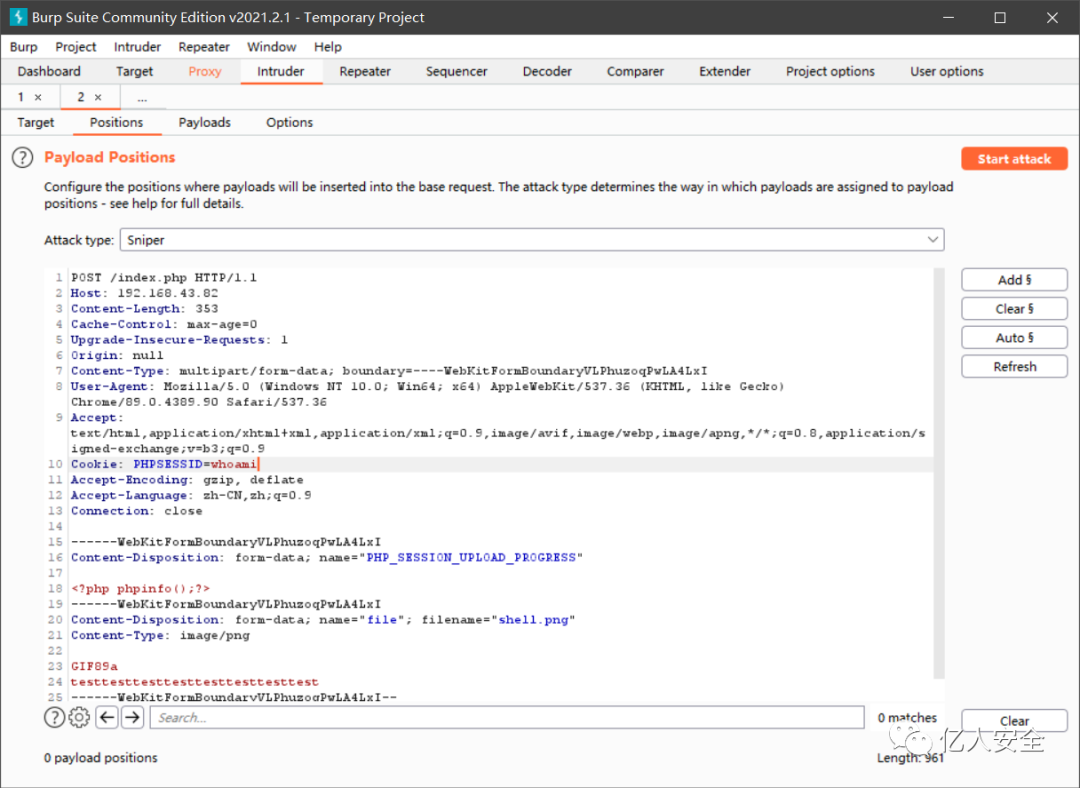
Task: Click the shell.png filename value
Action: (x=533, y=620)
